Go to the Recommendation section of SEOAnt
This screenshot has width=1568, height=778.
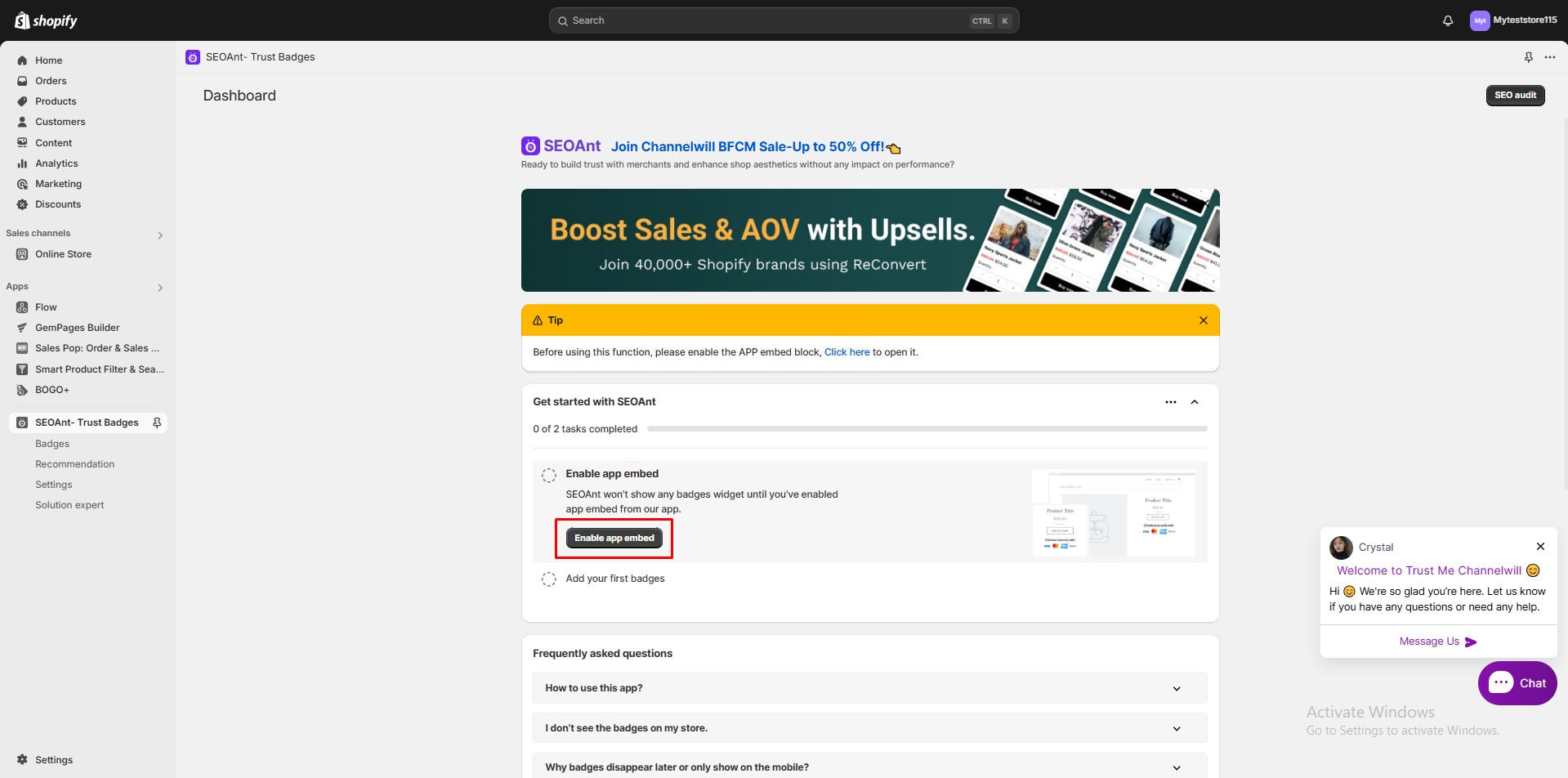(74, 463)
